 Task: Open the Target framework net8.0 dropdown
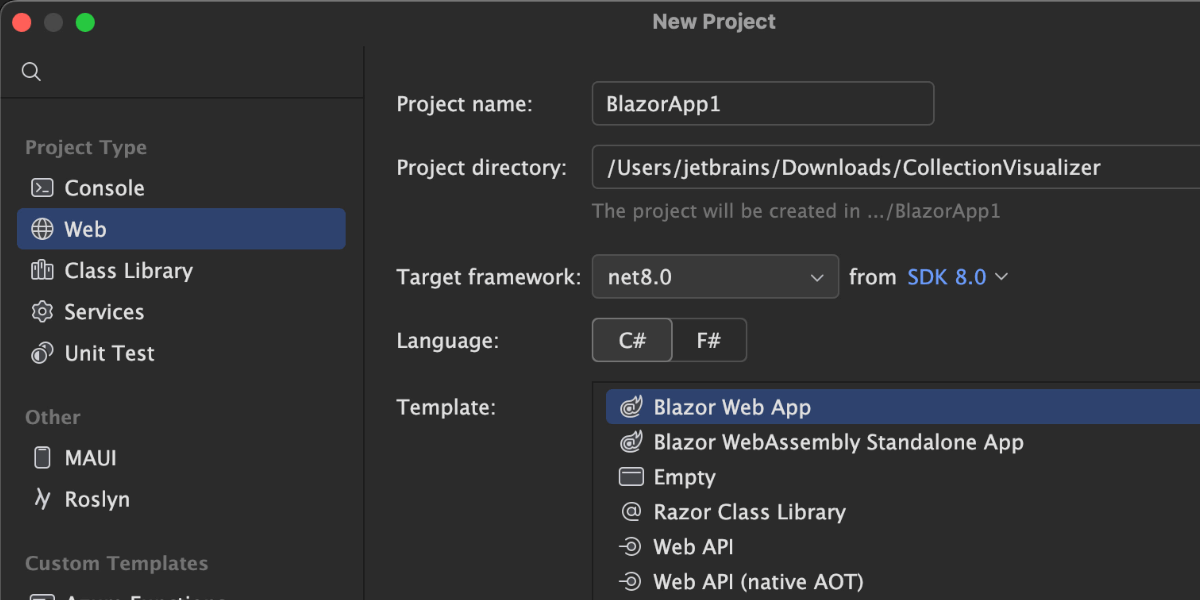pyautogui.click(x=715, y=277)
